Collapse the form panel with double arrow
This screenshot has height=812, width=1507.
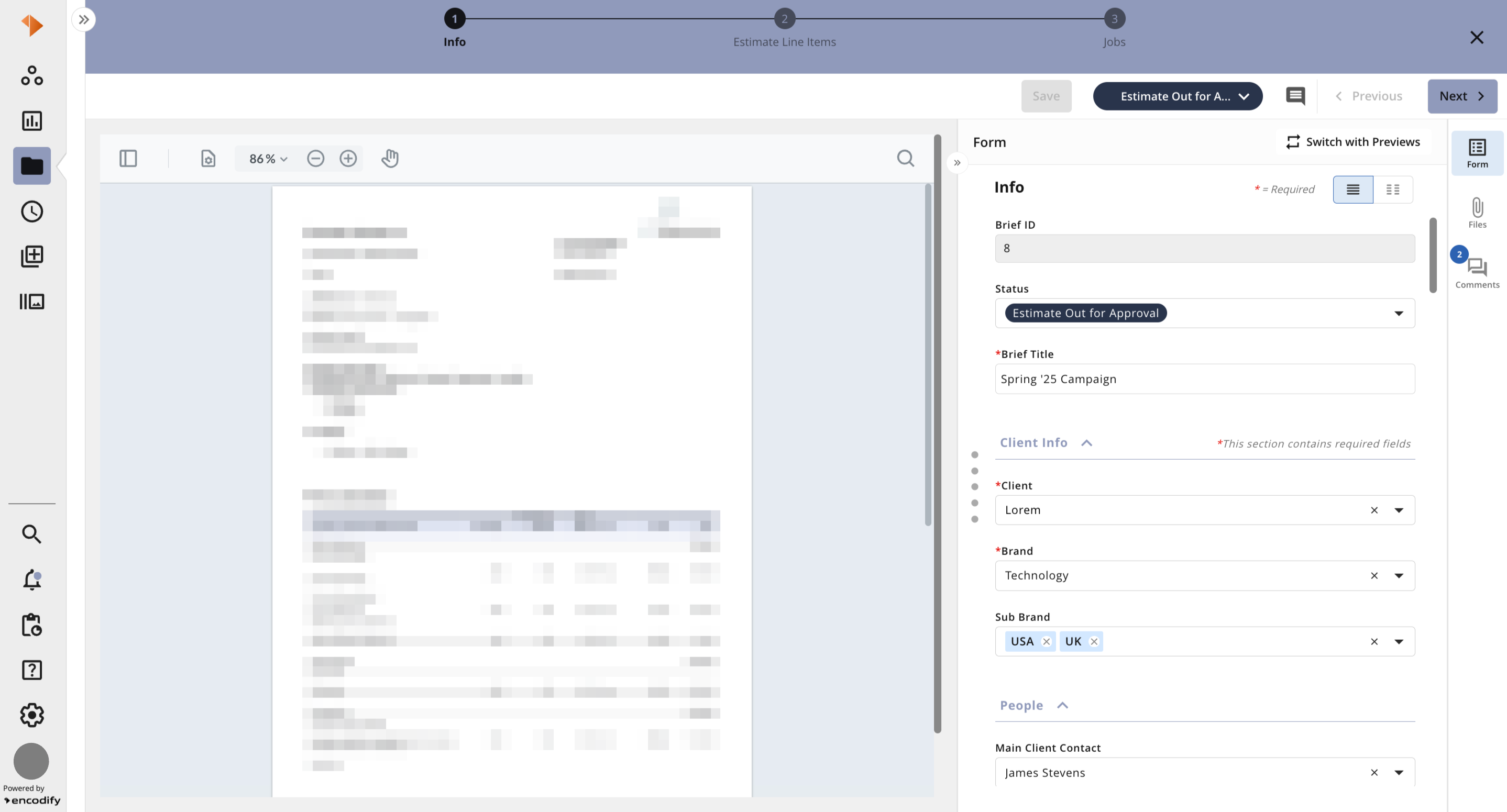click(957, 163)
